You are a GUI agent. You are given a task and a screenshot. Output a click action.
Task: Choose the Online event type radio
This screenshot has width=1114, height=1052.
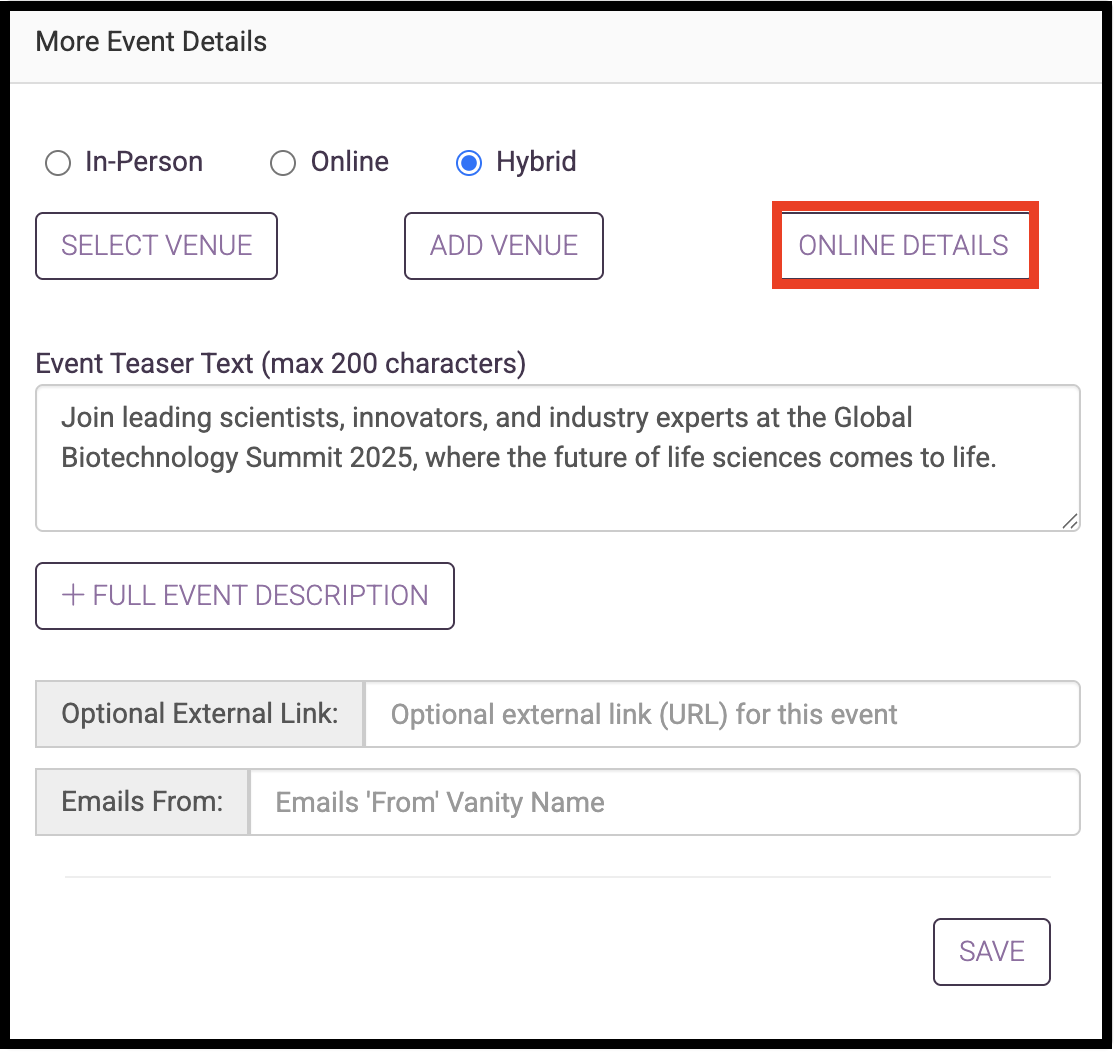(x=283, y=163)
